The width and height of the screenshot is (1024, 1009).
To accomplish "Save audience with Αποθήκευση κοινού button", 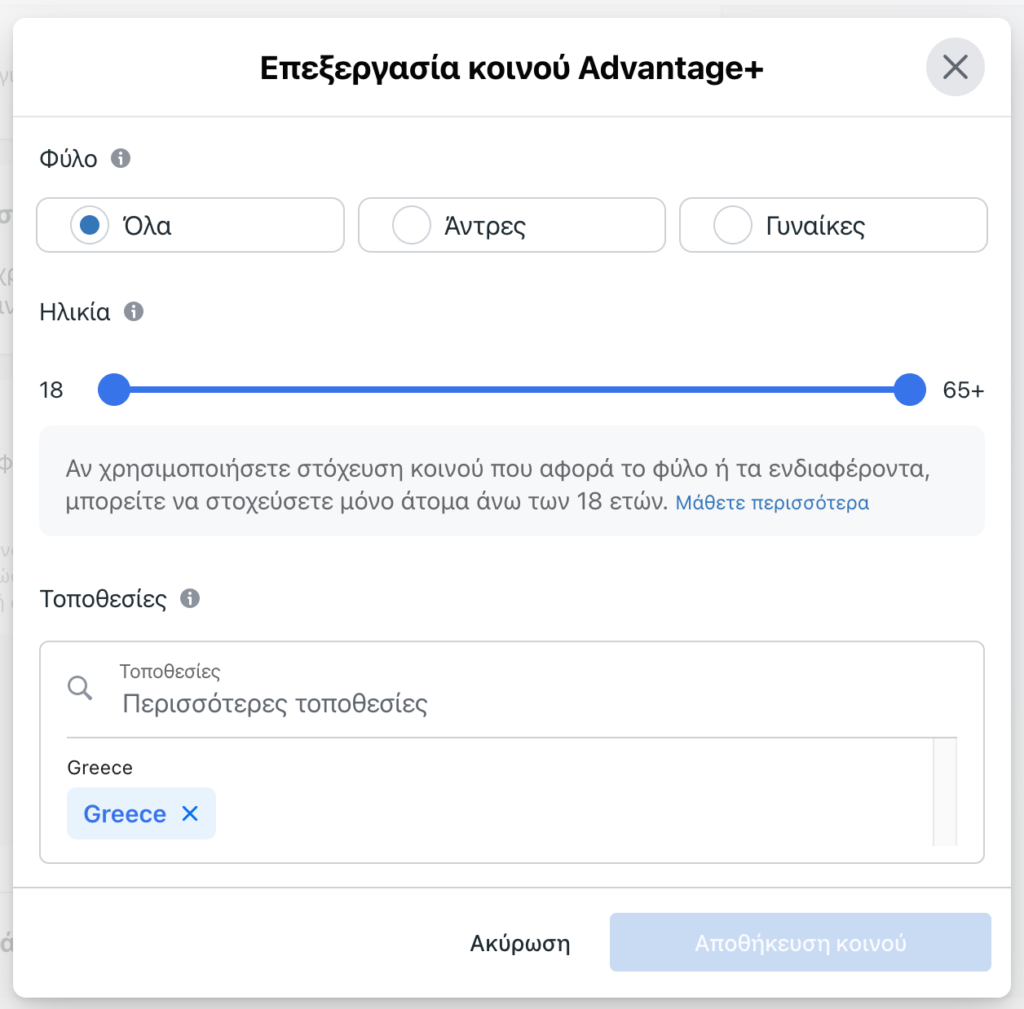I will coord(800,942).
